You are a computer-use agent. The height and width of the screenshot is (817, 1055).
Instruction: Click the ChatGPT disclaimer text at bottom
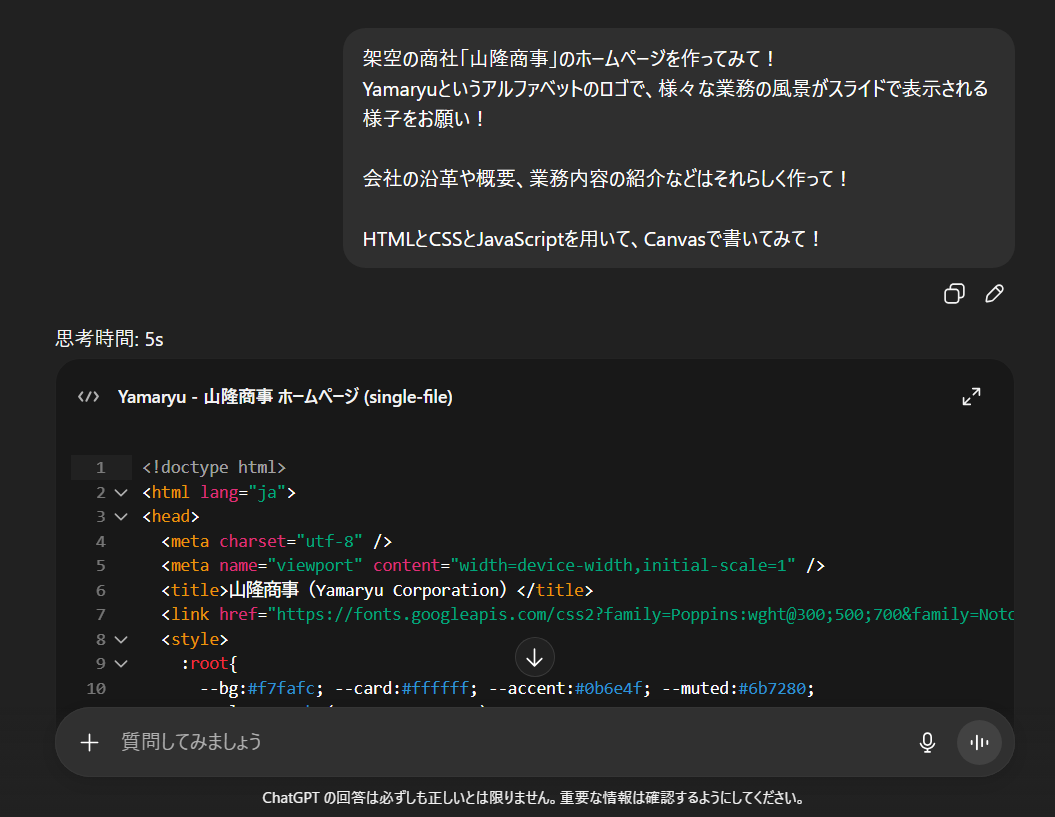[x=534, y=798]
